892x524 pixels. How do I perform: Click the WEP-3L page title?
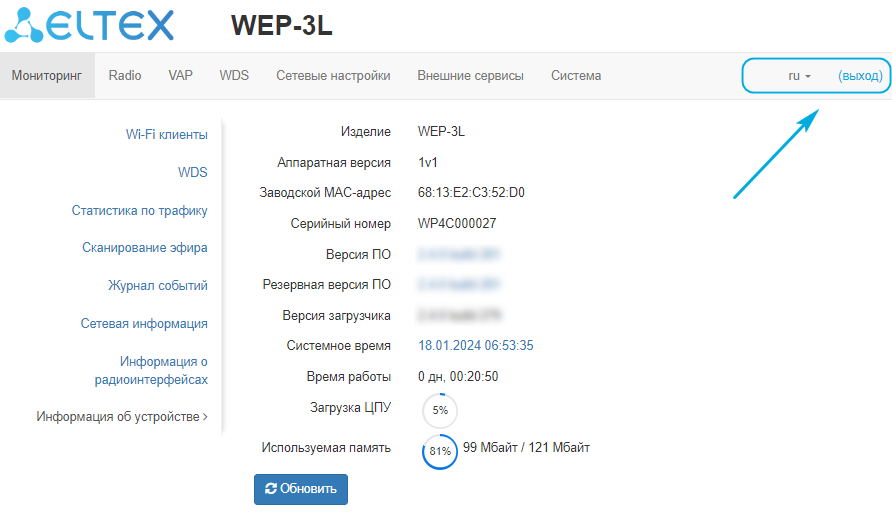(x=282, y=26)
